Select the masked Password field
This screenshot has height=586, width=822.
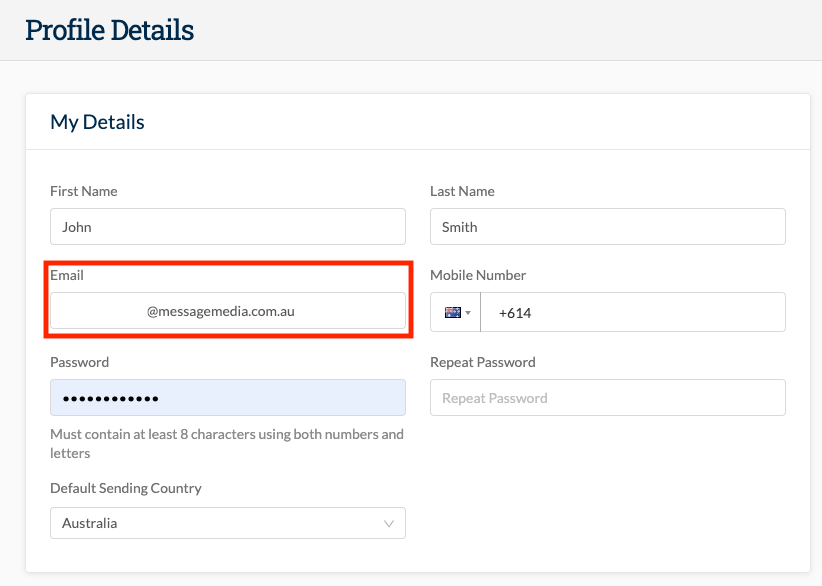227,397
